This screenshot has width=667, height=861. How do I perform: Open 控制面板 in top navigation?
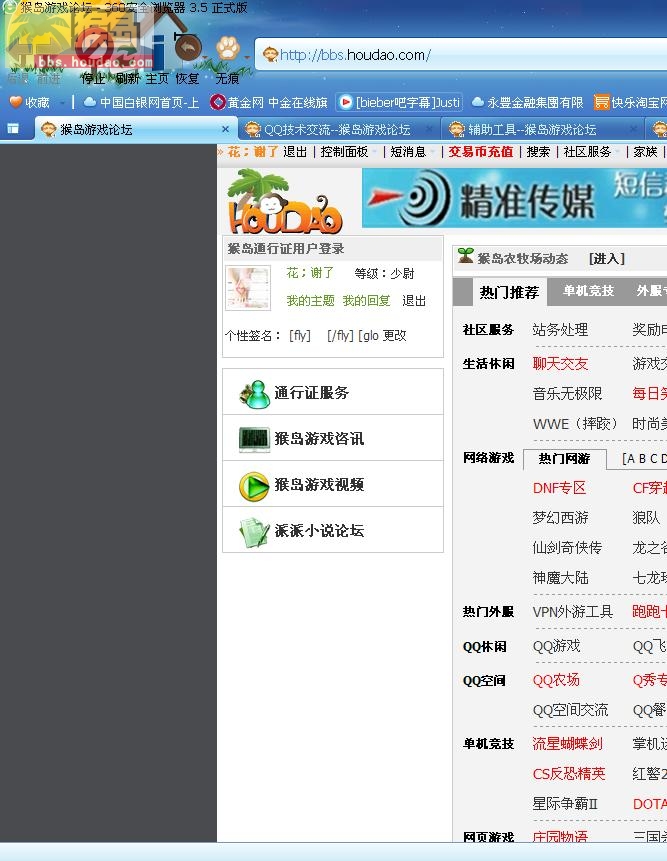[x=344, y=152]
